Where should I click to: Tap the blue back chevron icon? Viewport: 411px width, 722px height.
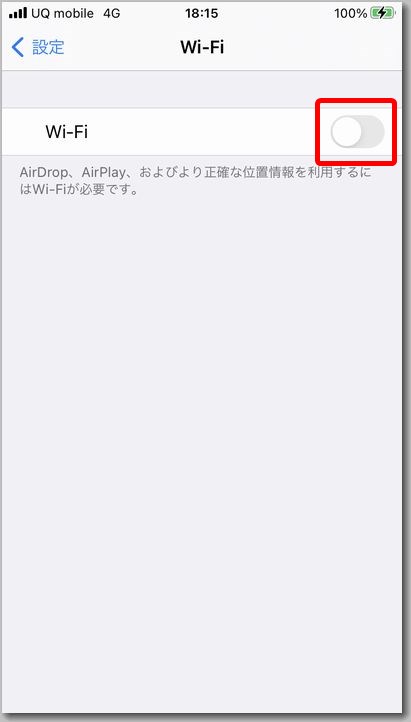tap(18, 47)
